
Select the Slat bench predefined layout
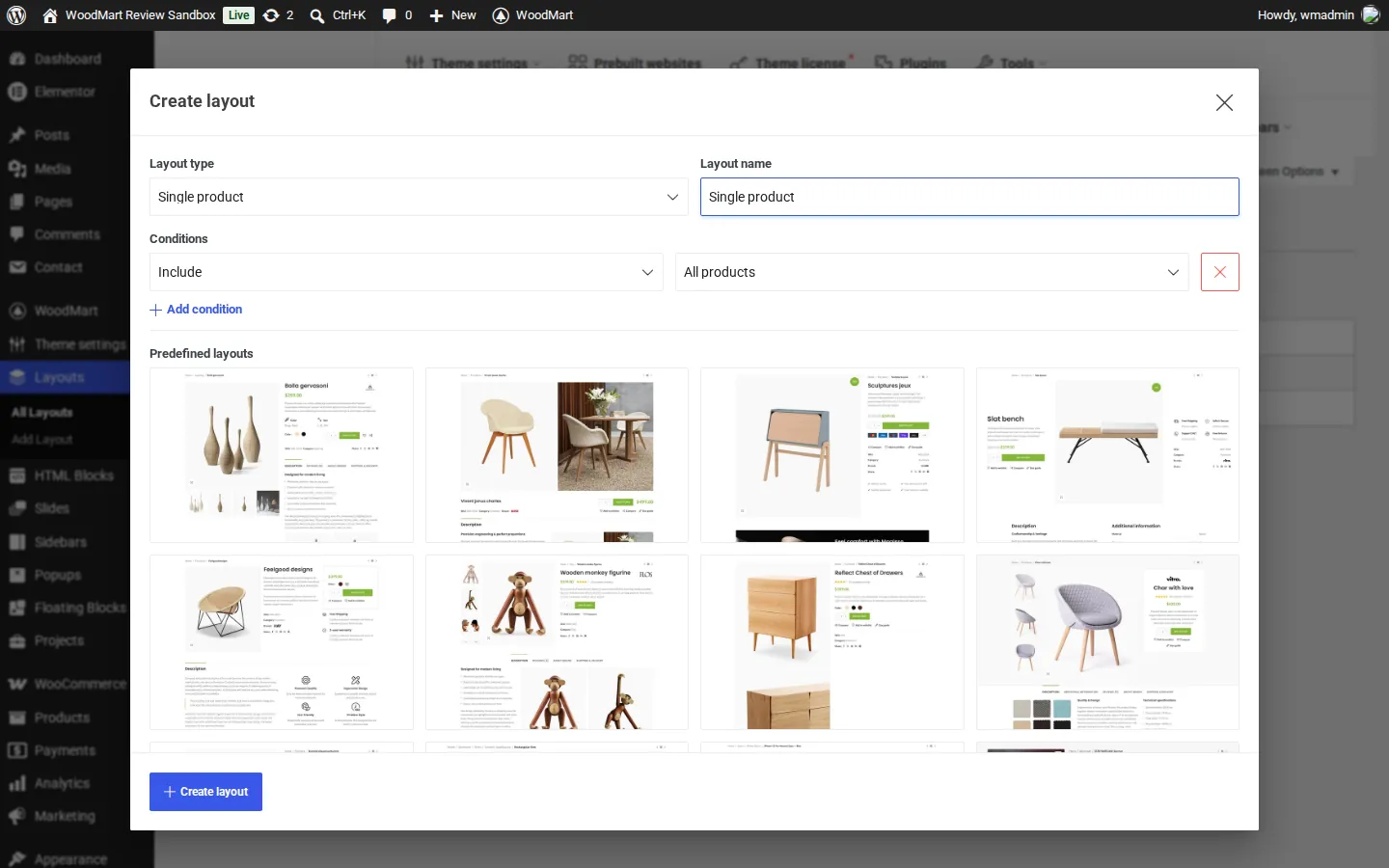coord(1107,455)
